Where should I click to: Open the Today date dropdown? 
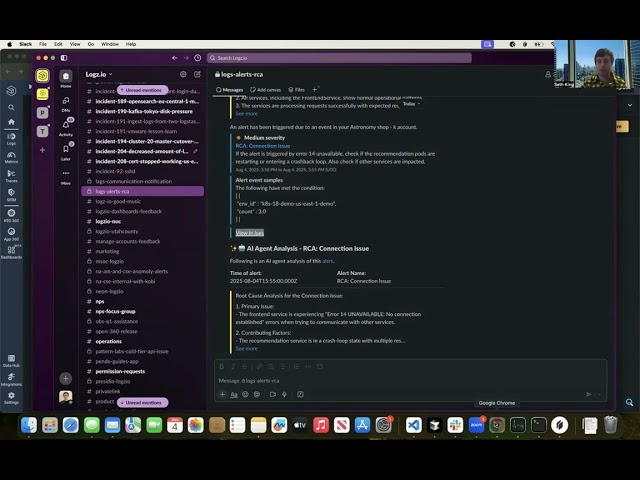tap(411, 104)
